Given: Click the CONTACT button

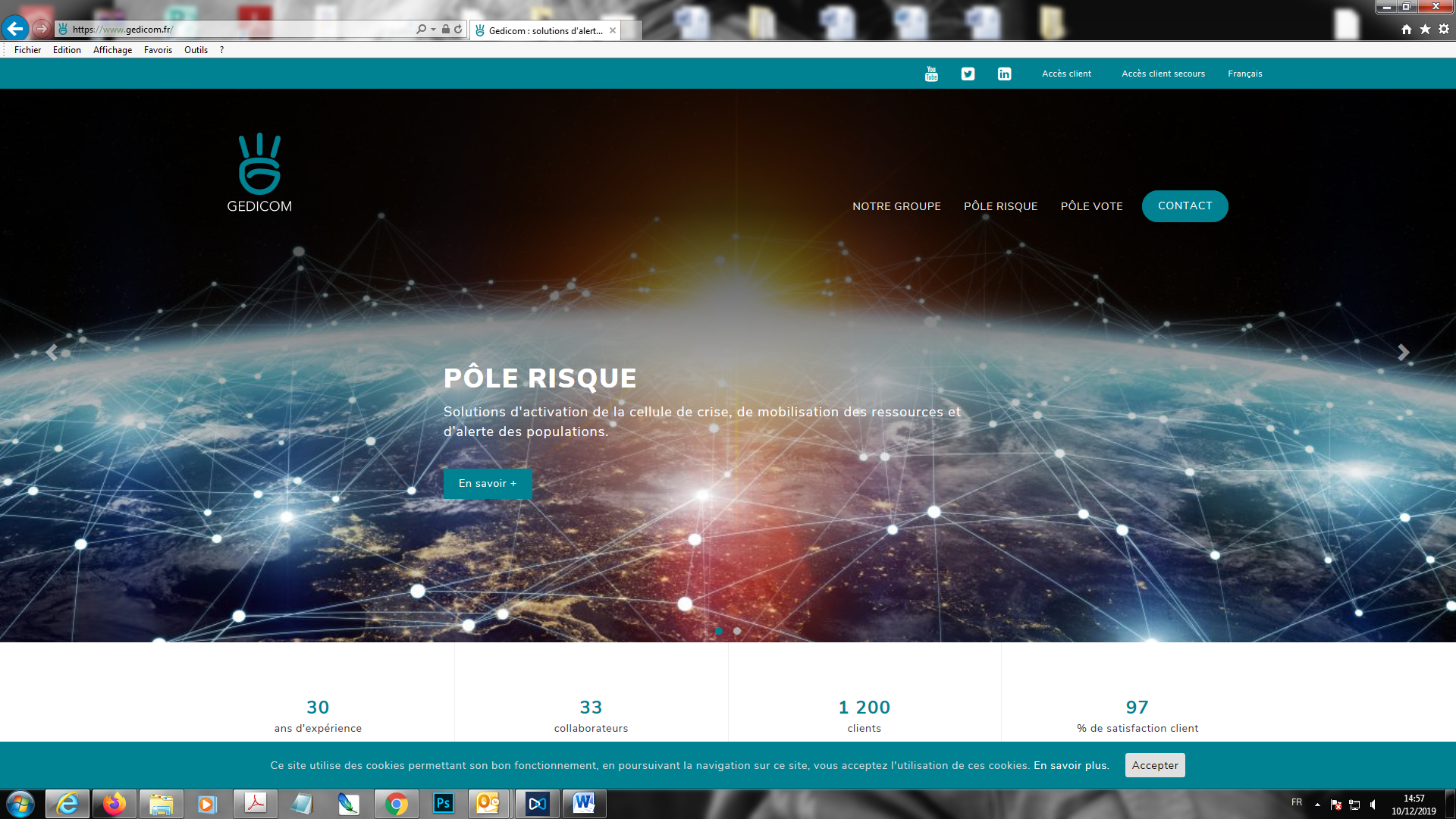Looking at the screenshot, I should [1185, 206].
